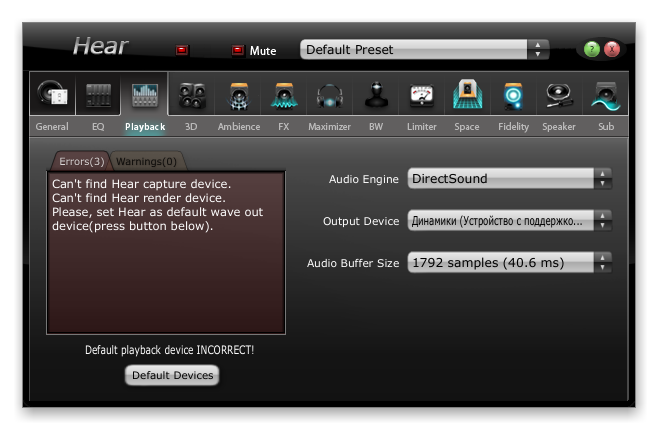Switch to the Warnings(0) tab
Image resolution: width=667 pixels, height=430 pixels.
click(x=146, y=161)
